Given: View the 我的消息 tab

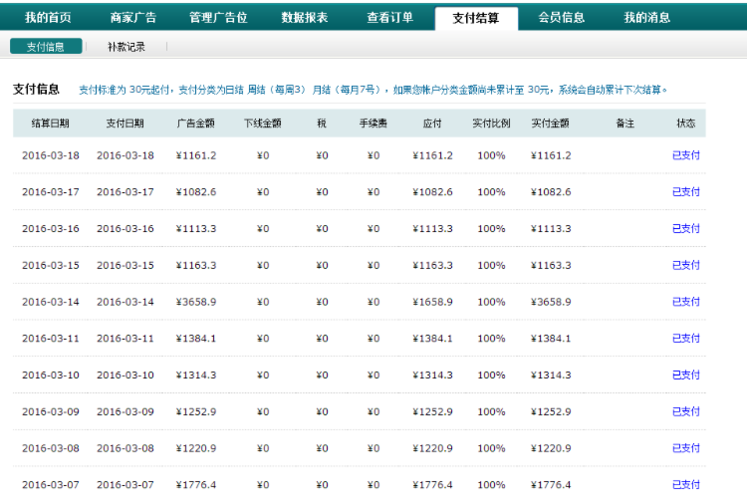Looking at the screenshot, I should (647, 18).
